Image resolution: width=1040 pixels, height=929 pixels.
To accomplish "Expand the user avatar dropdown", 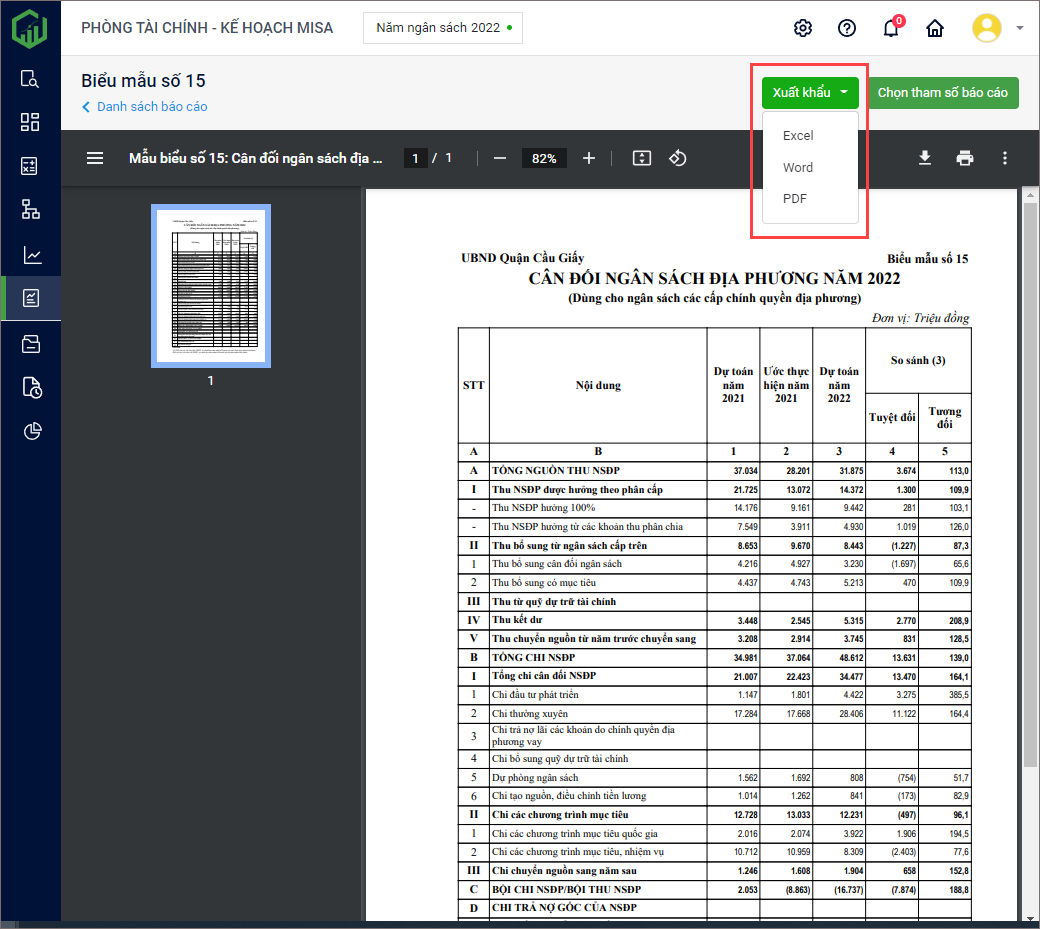I will 1019,28.
